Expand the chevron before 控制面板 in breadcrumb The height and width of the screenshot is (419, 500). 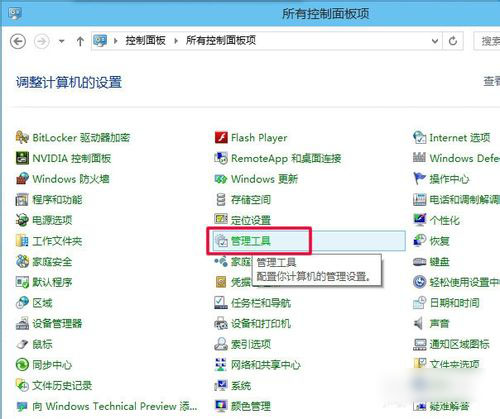[x=116, y=41]
